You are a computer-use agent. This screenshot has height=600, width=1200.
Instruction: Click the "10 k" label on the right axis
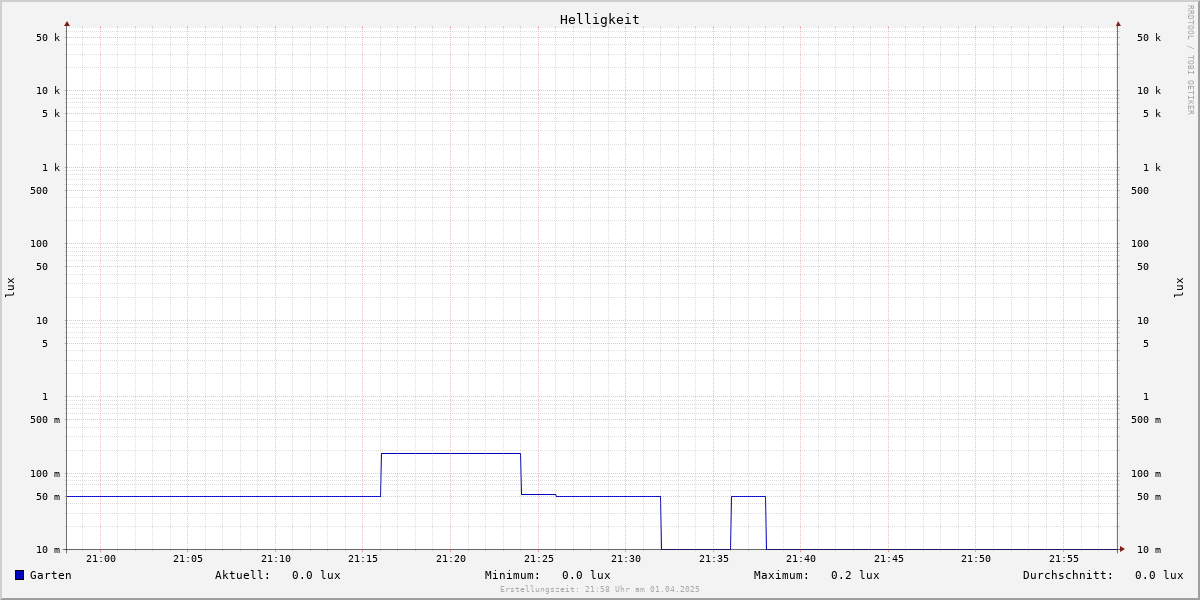pyautogui.click(x=1149, y=91)
